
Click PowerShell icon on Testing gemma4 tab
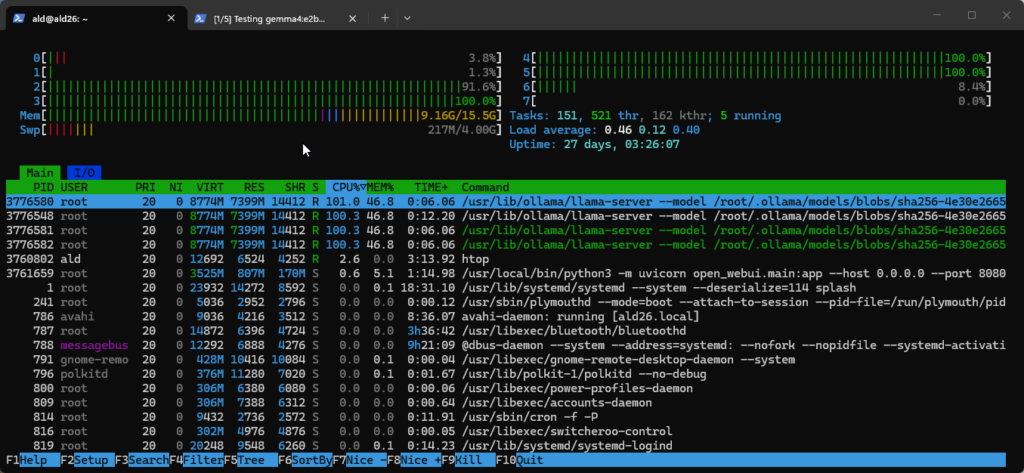tap(201, 18)
